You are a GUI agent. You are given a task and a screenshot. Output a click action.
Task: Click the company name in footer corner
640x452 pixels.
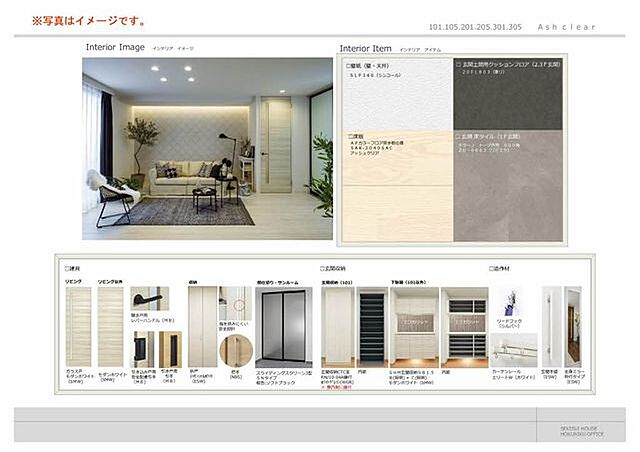point(582,431)
